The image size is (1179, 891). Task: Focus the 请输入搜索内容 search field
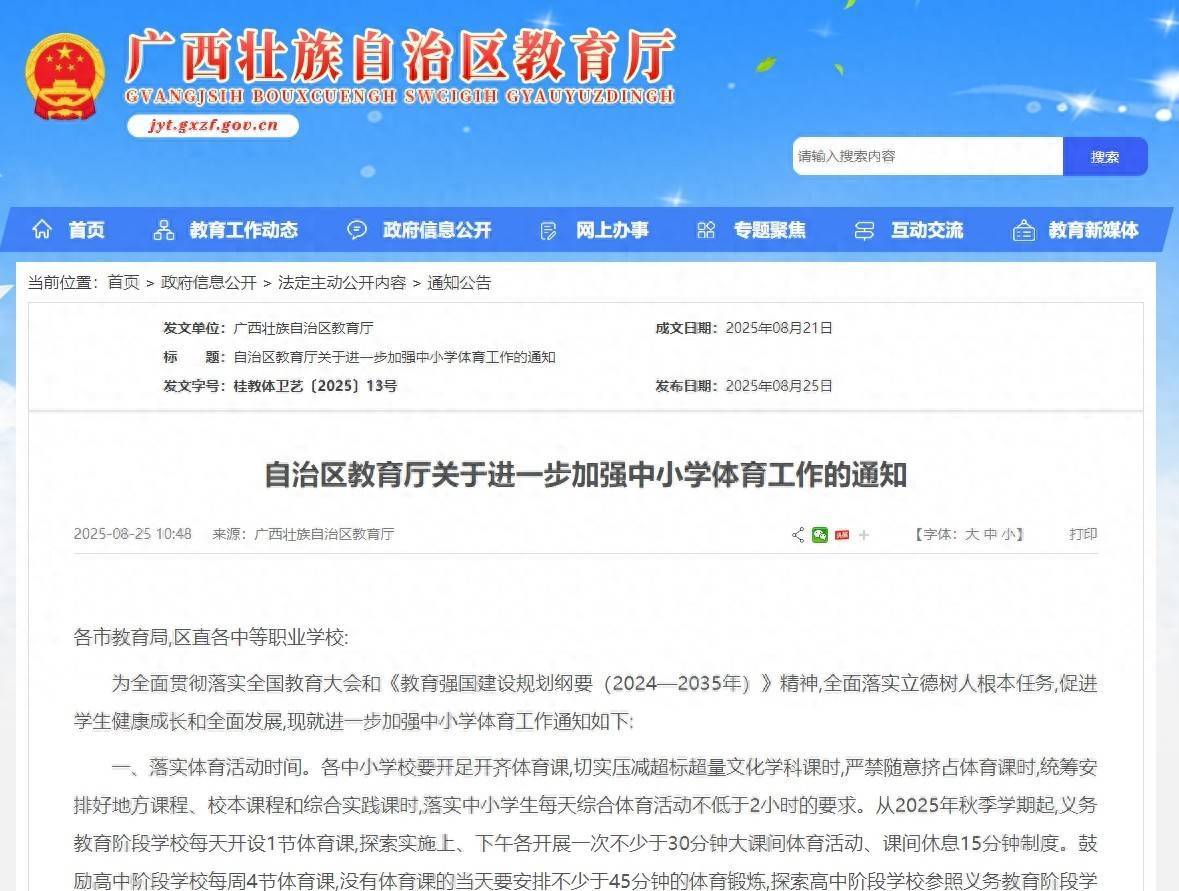tap(927, 157)
